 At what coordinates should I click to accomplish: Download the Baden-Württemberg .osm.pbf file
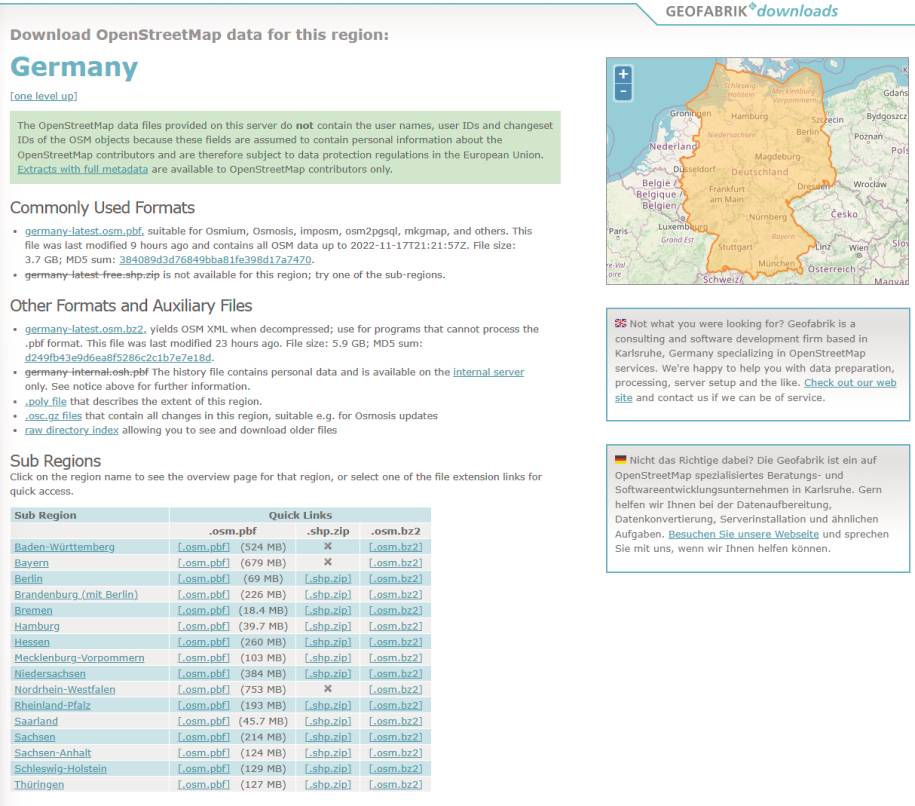[x=204, y=547]
